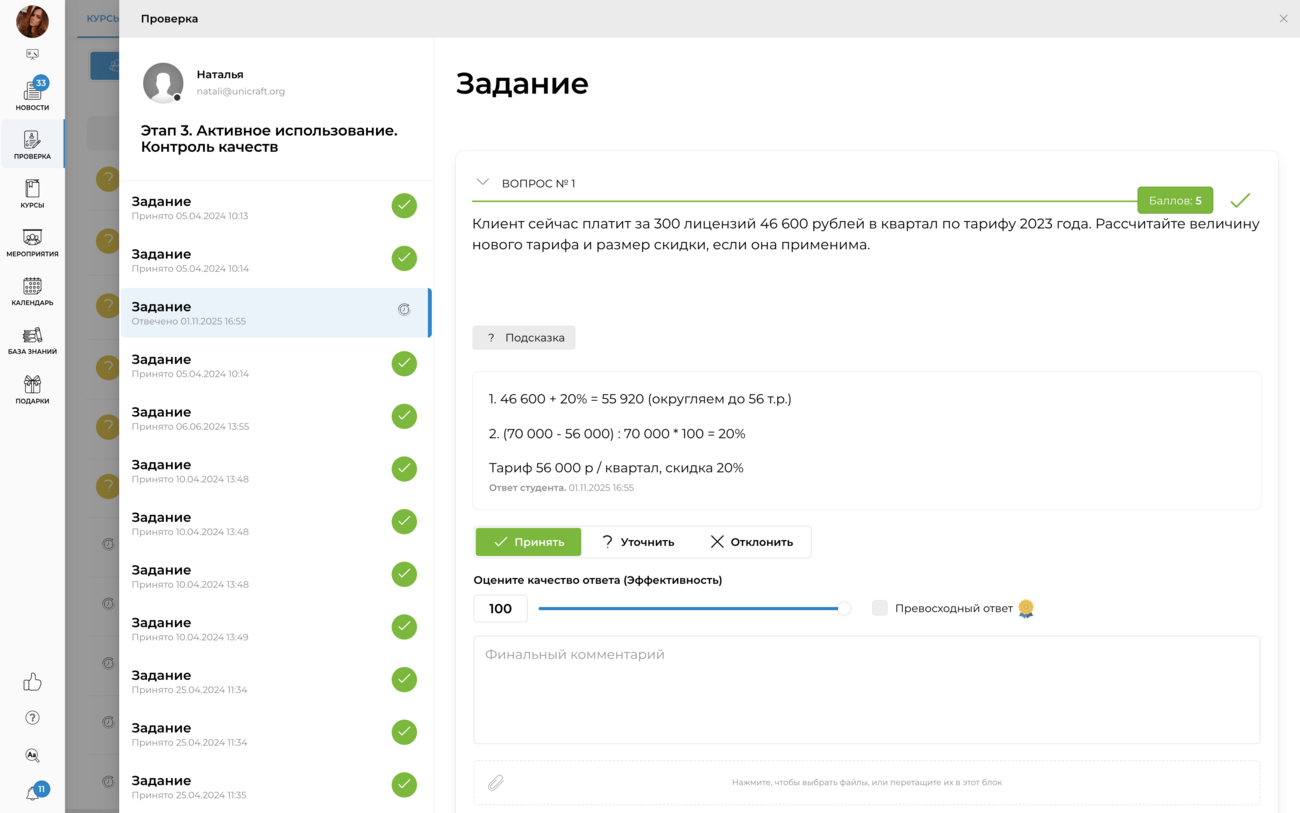Click the Баллов: 5 score badge
The image size is (1300, 813).
tap(1175, 200)
